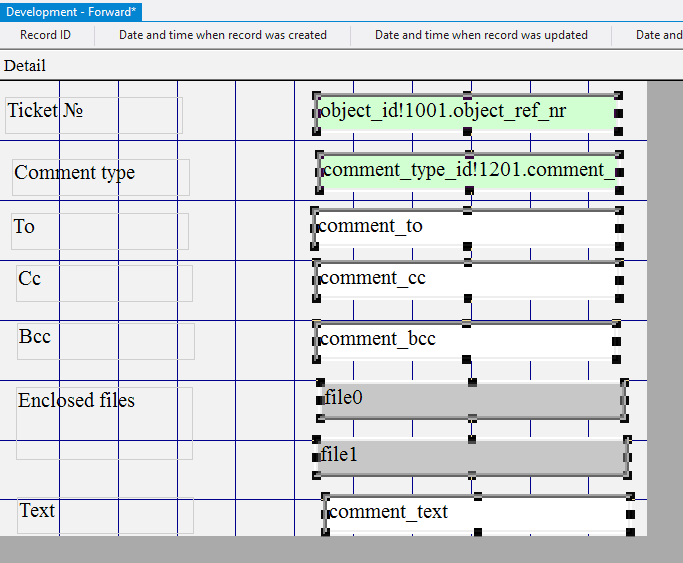683x563 pixels.
Task: Select the gray file0 control
Action: click(471, 400)
